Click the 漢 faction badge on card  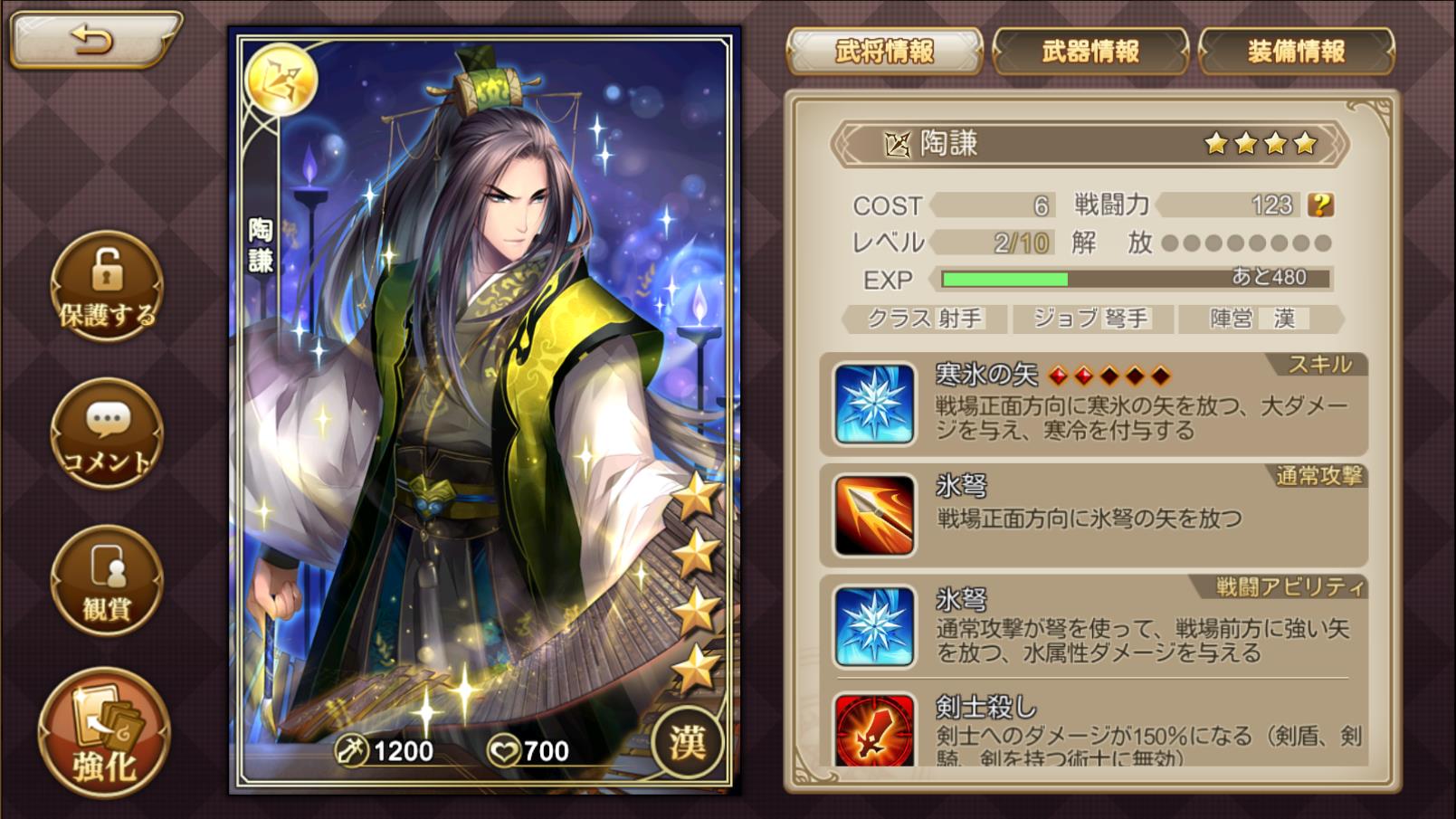[687, 742]
